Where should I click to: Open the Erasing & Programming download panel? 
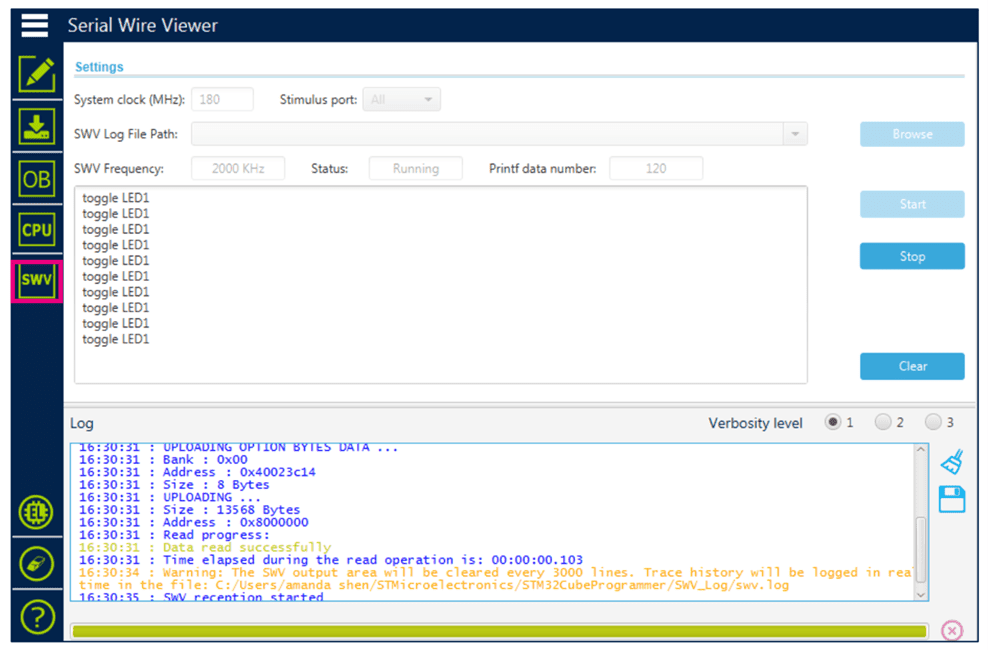coord(37,127)
